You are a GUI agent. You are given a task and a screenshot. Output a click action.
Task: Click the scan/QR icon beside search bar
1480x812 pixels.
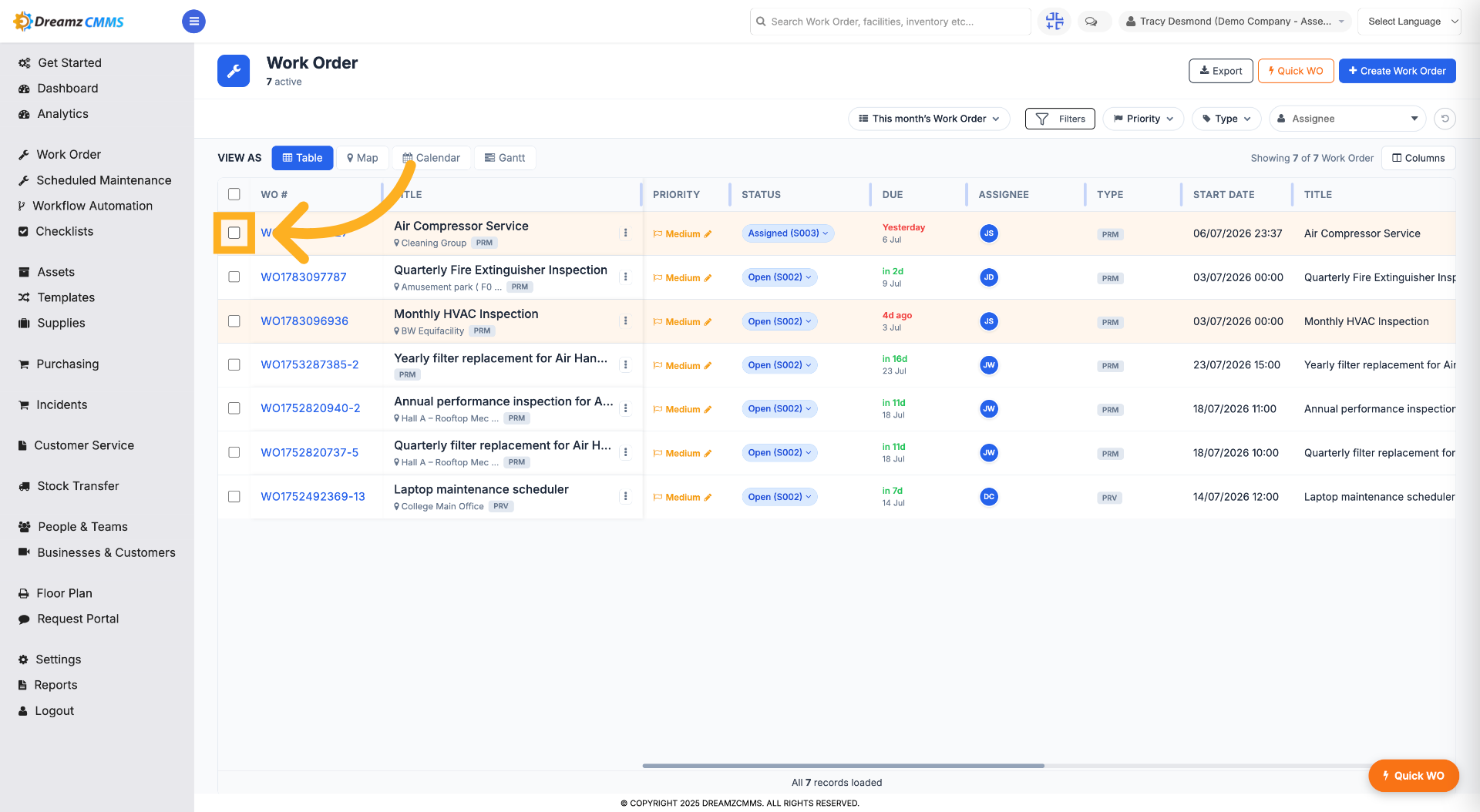(1054, 22)
